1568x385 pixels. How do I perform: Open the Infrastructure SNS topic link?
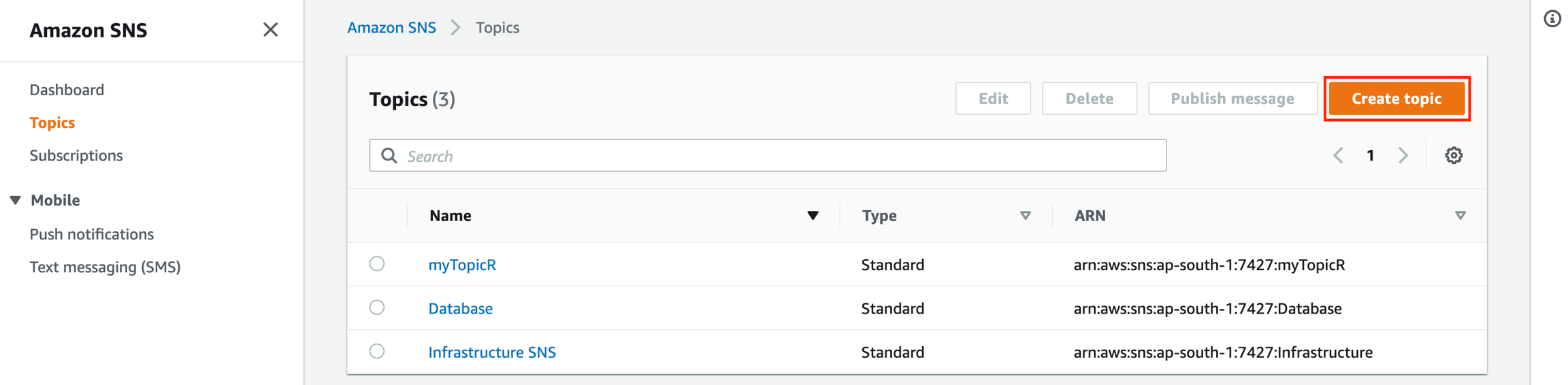[x=492, y=352]
